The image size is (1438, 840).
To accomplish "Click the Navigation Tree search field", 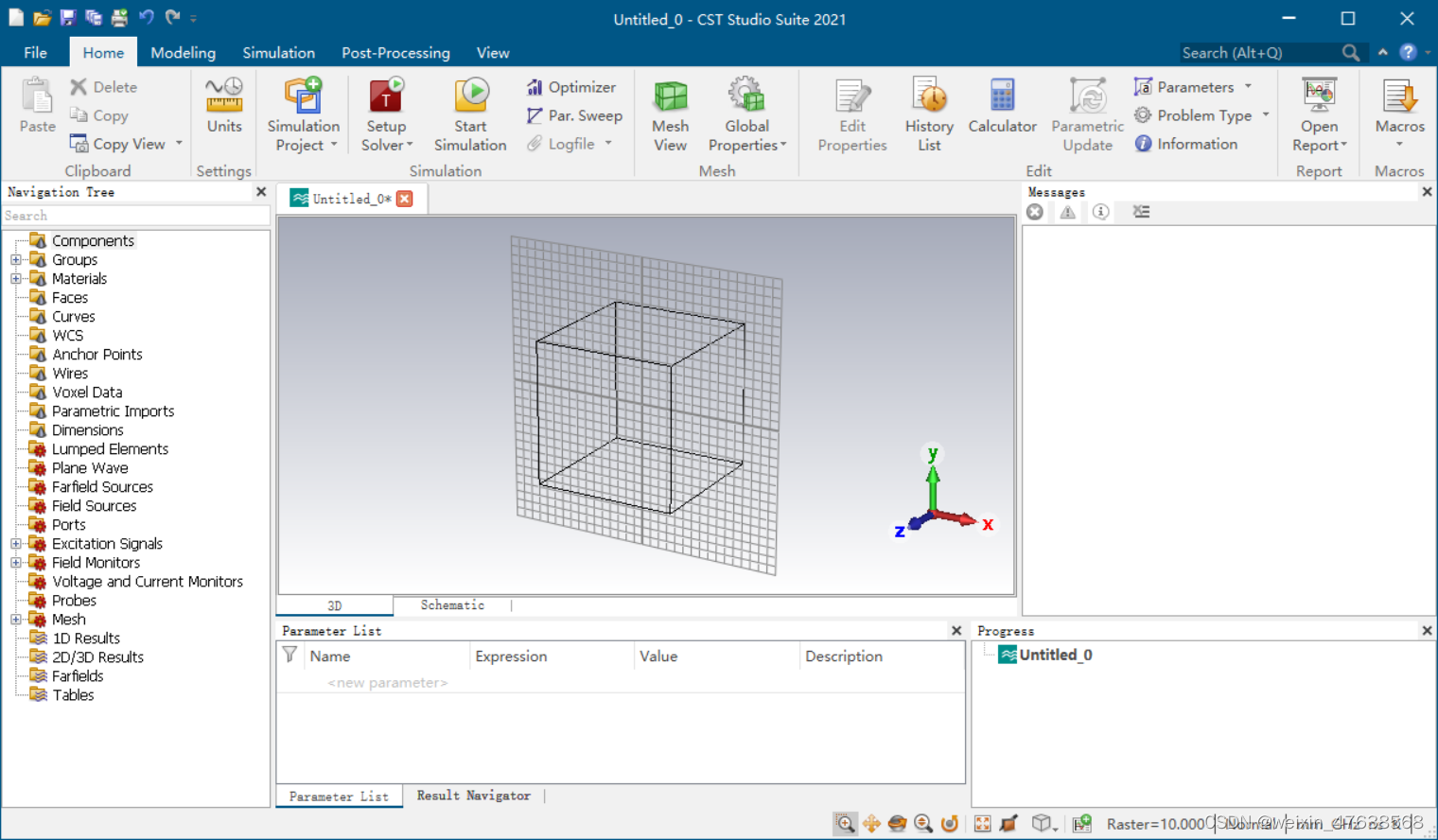I will pyautogui.click(x=135, y=216).
